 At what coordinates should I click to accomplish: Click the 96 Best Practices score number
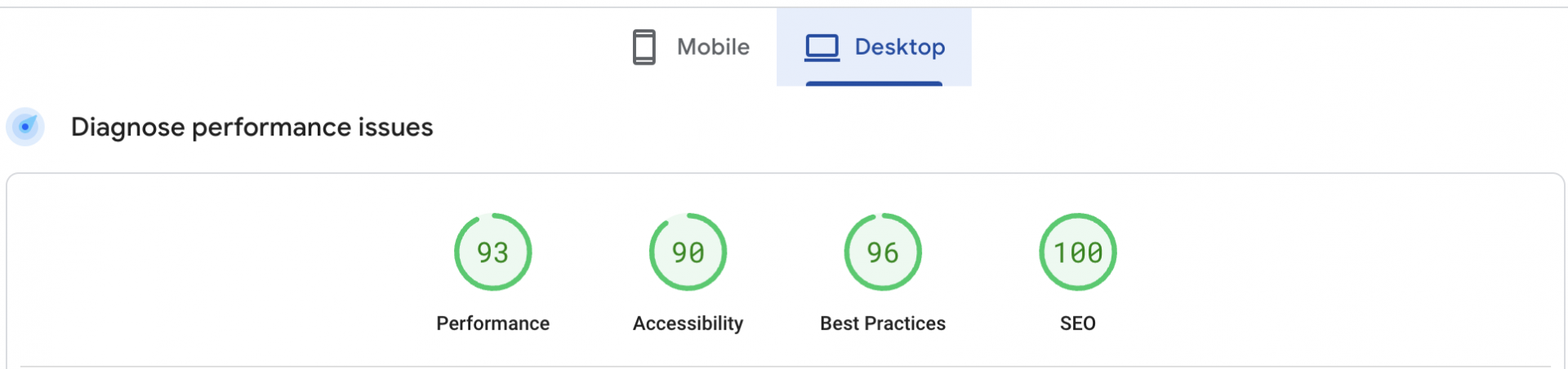point(883,253)
